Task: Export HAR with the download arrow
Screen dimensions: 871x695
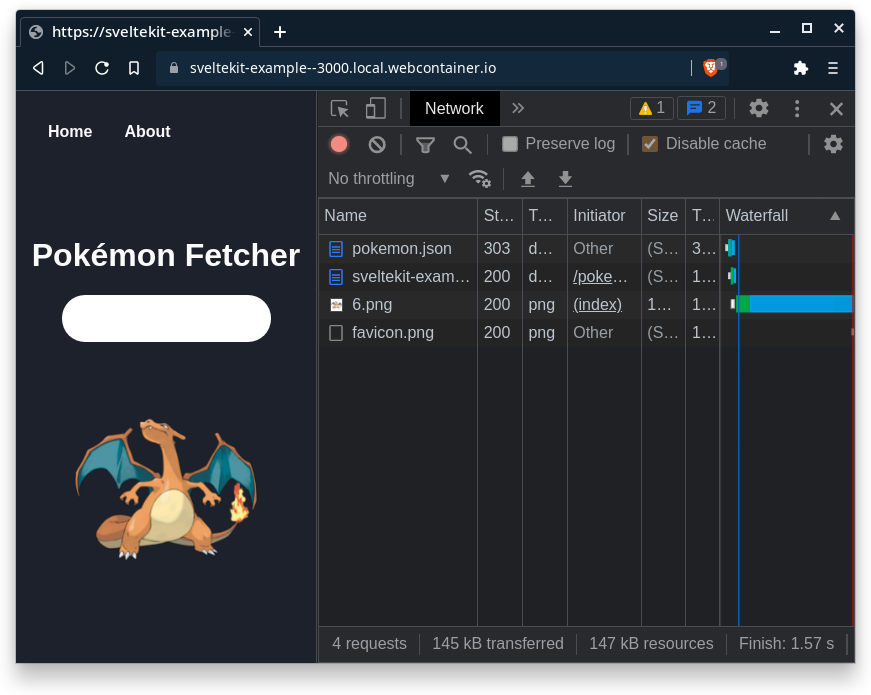Action: (x=565, y=179)
